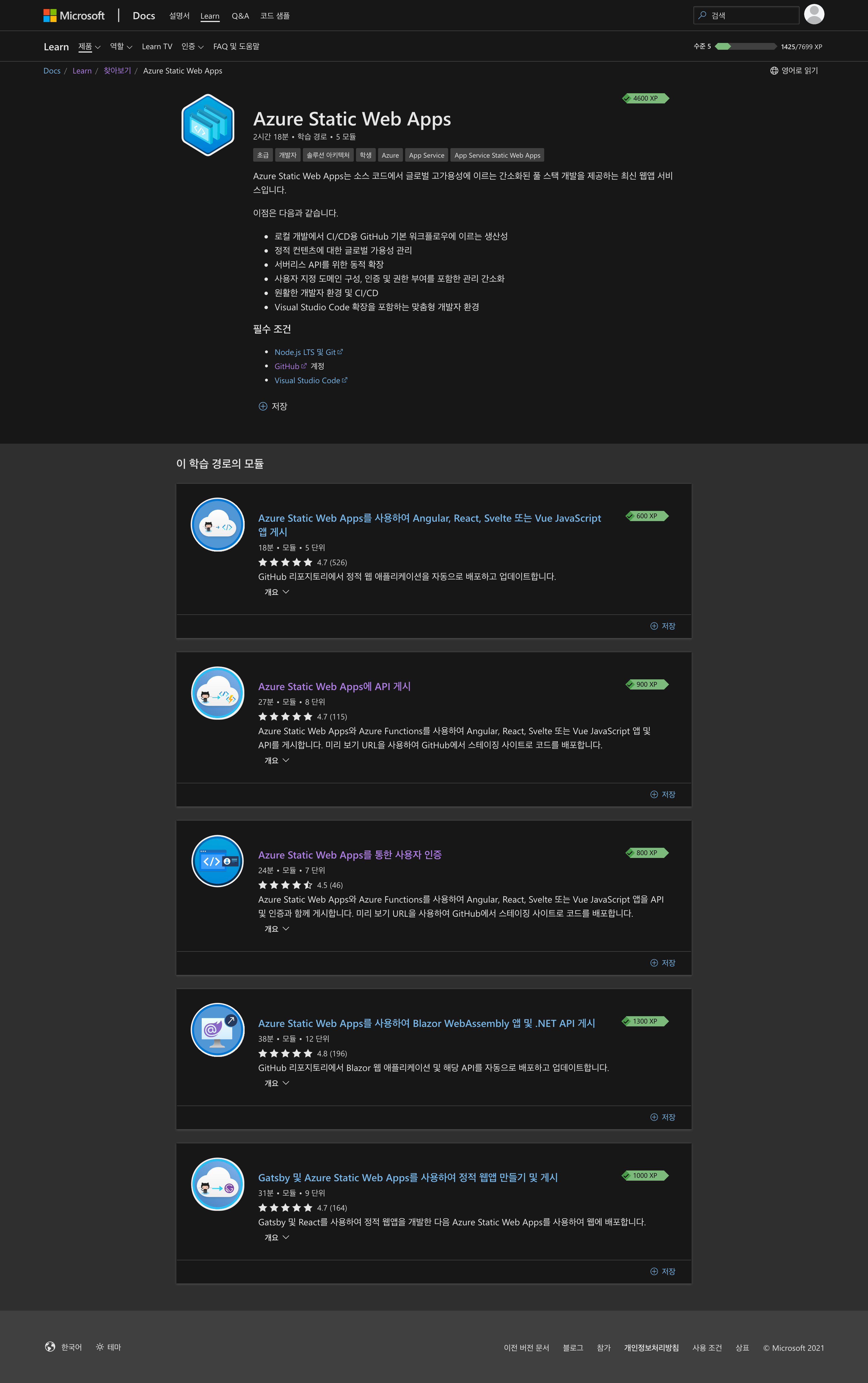Expand 개요 of the first module

[x=275, y=592]
